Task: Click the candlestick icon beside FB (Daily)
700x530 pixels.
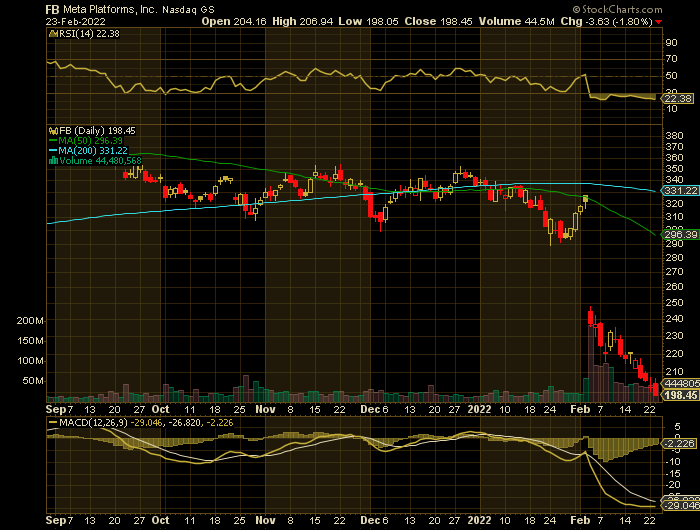Action: [53, 131]
